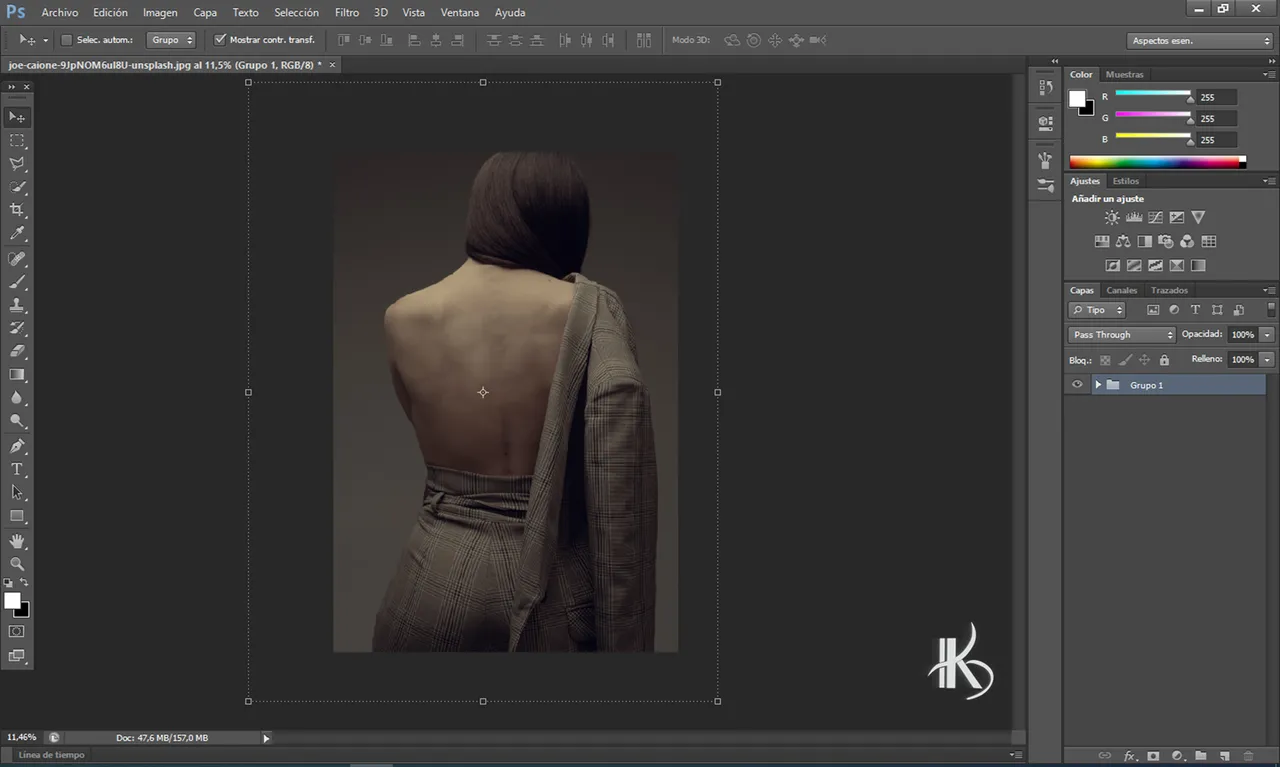Viewport: 1280px width, 767px height.
Task: Select the Rectangle shape tool
Action: [17, 516]
